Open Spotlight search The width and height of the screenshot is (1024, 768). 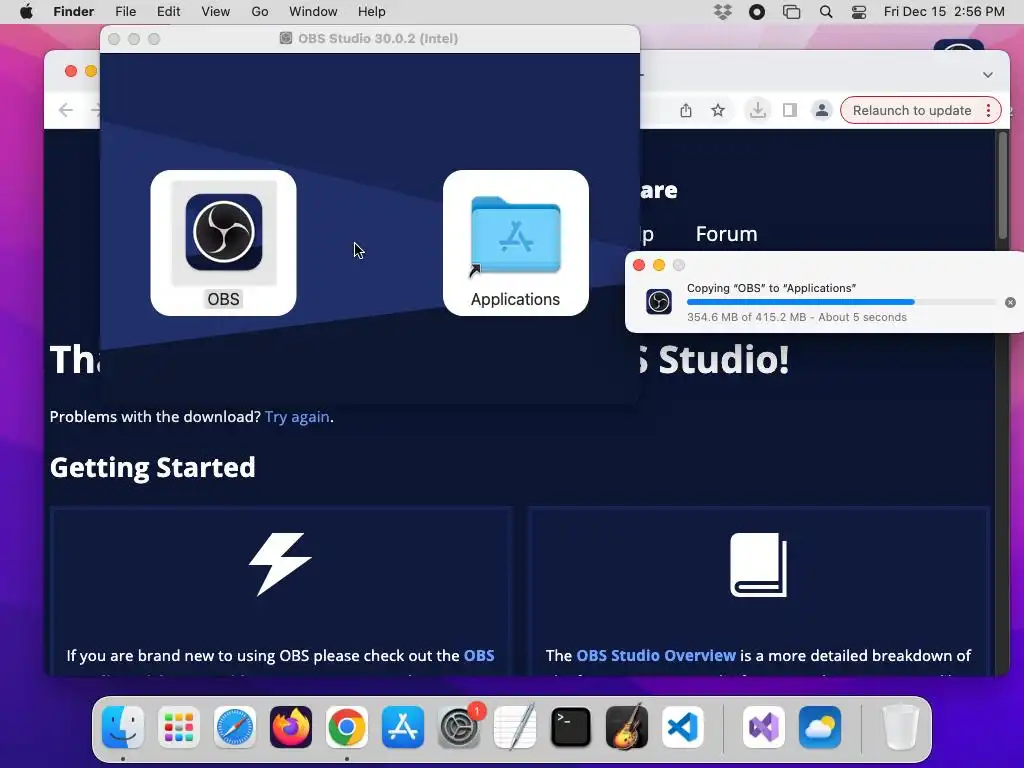[x=826, y=12]
